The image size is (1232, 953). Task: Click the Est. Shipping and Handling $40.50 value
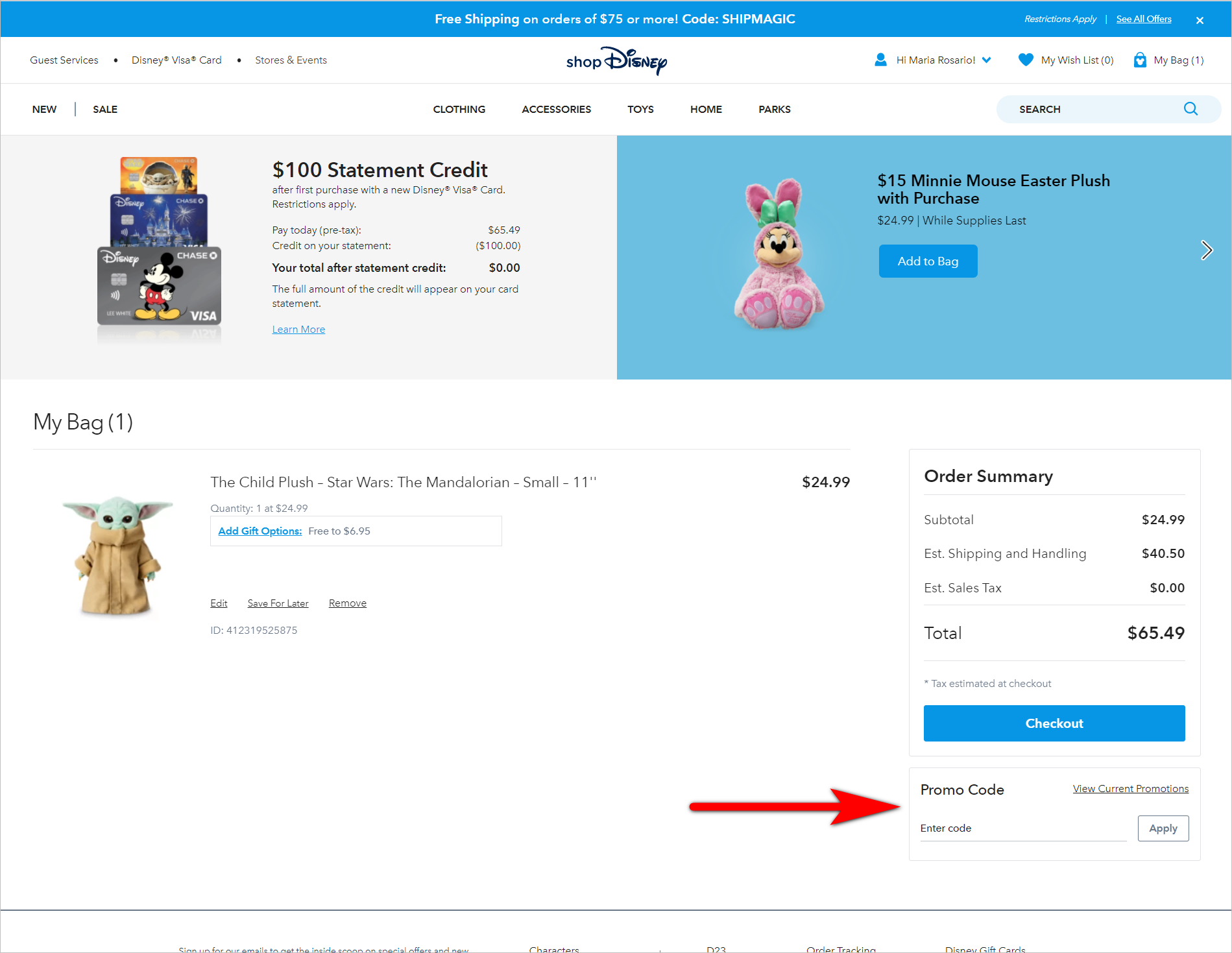1163,553
